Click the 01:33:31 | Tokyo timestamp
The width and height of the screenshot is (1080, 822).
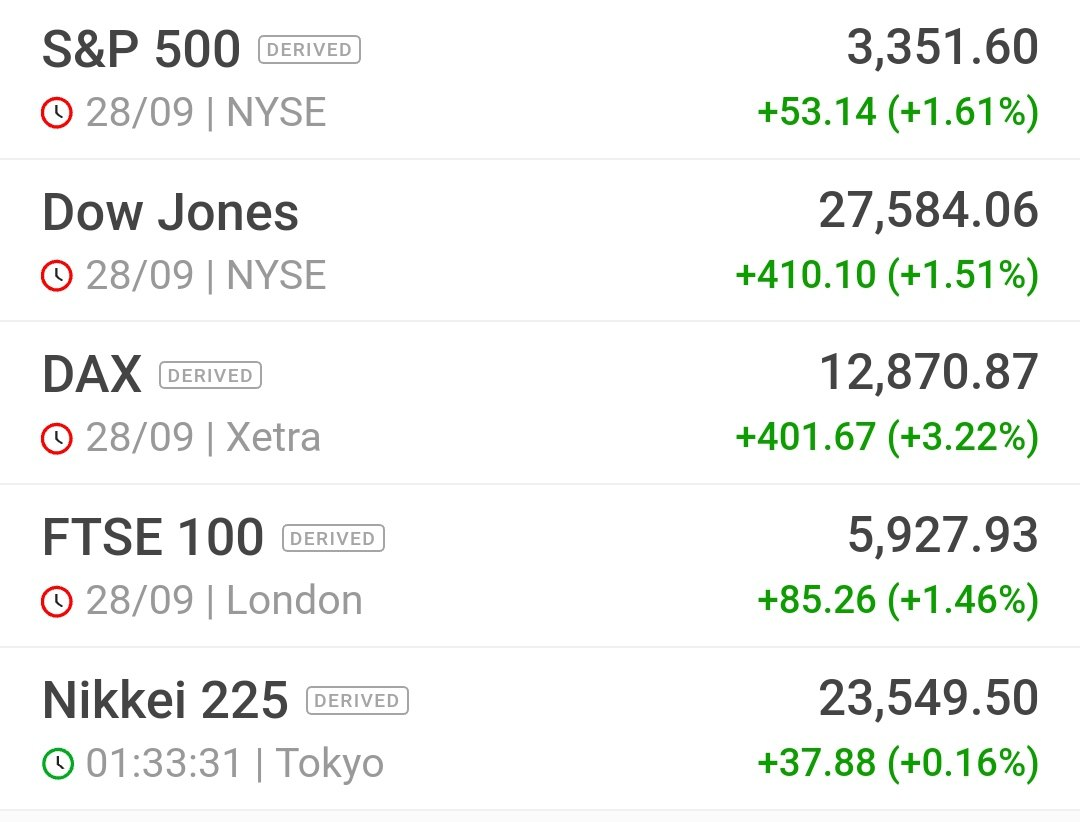click(x=235, y=763)
